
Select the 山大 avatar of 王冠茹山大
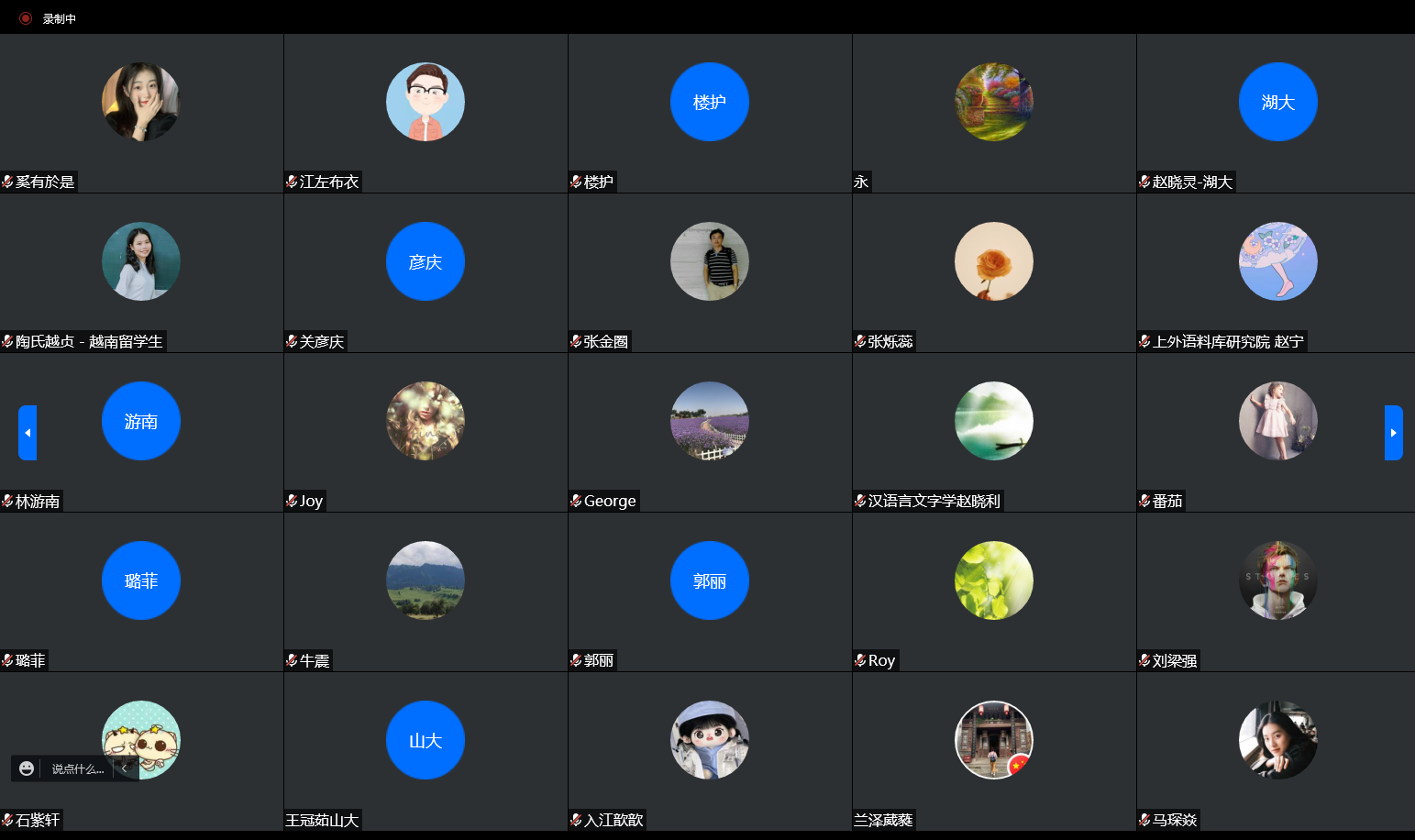tap(425, 740)
